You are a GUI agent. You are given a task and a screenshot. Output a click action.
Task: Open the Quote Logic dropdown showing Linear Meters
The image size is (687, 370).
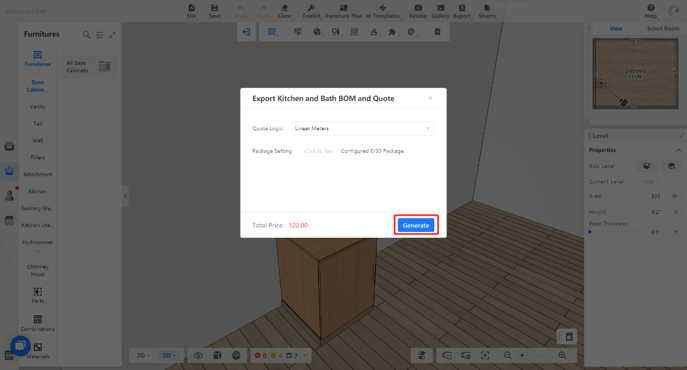362,128
